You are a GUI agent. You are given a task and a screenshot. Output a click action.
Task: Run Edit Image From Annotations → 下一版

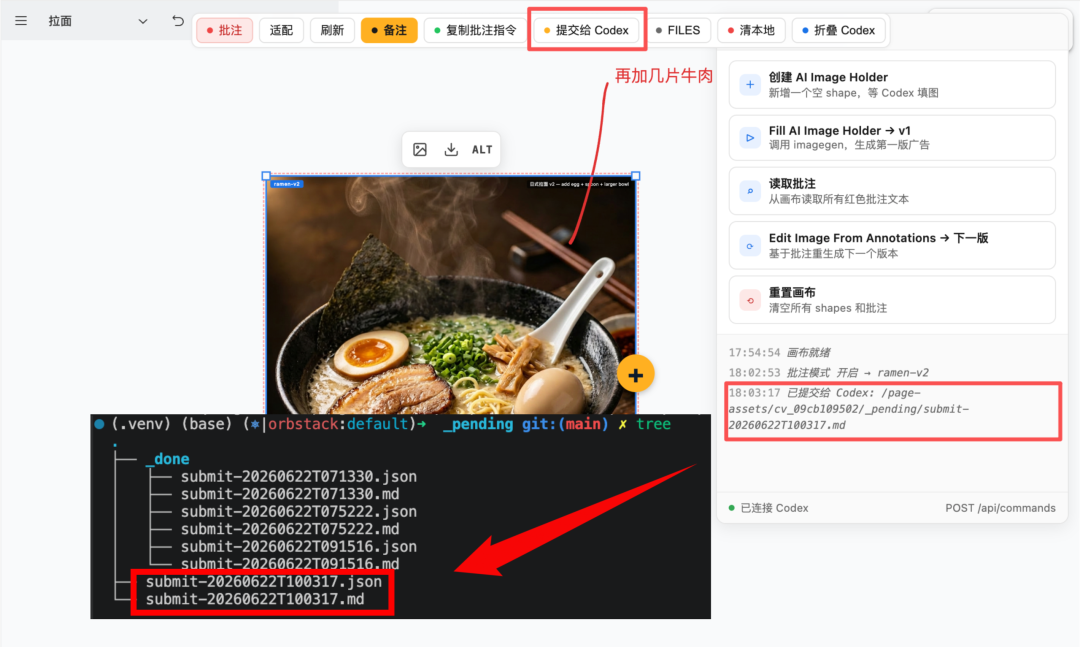892,245
